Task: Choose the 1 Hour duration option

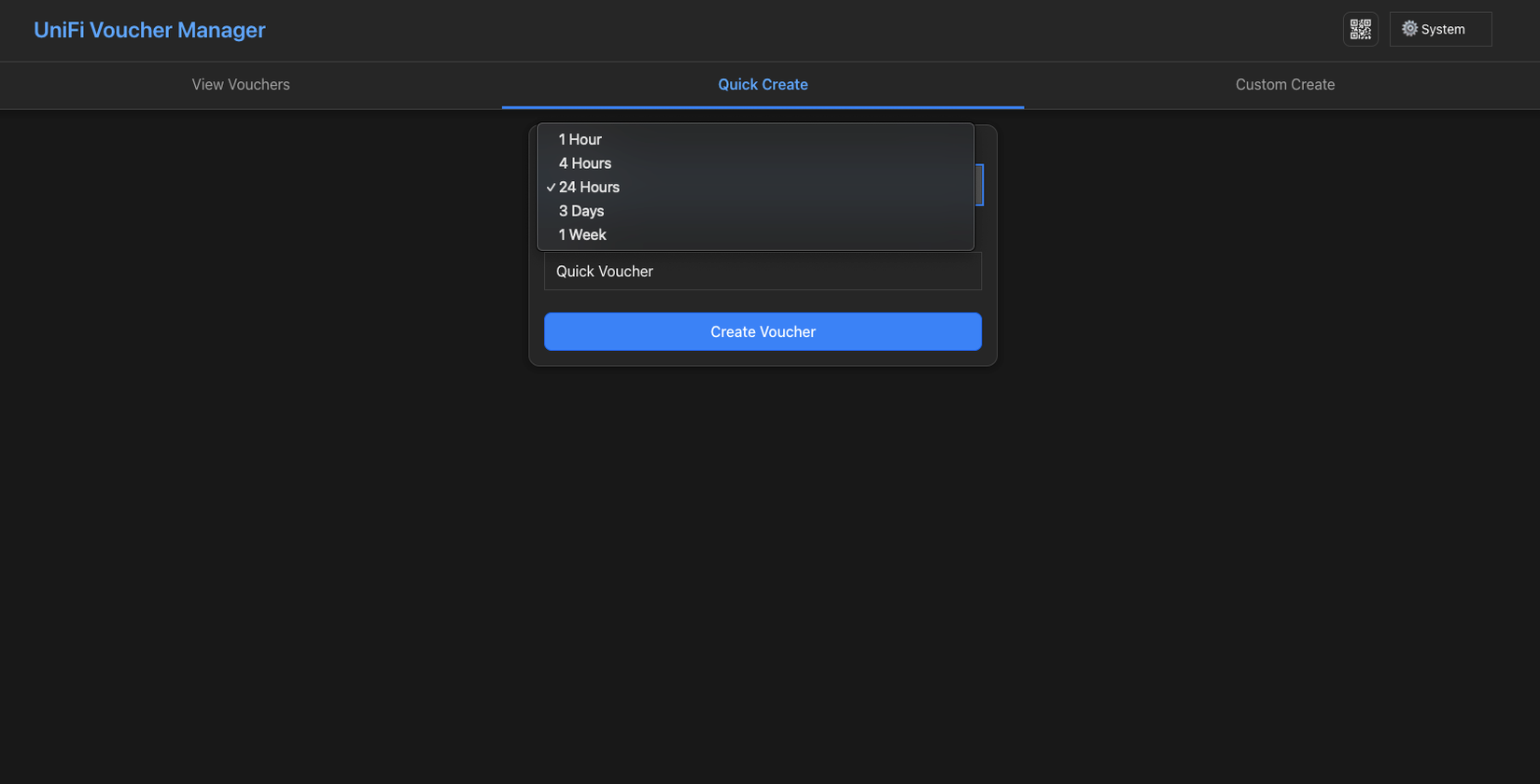Action: [756, 139]
